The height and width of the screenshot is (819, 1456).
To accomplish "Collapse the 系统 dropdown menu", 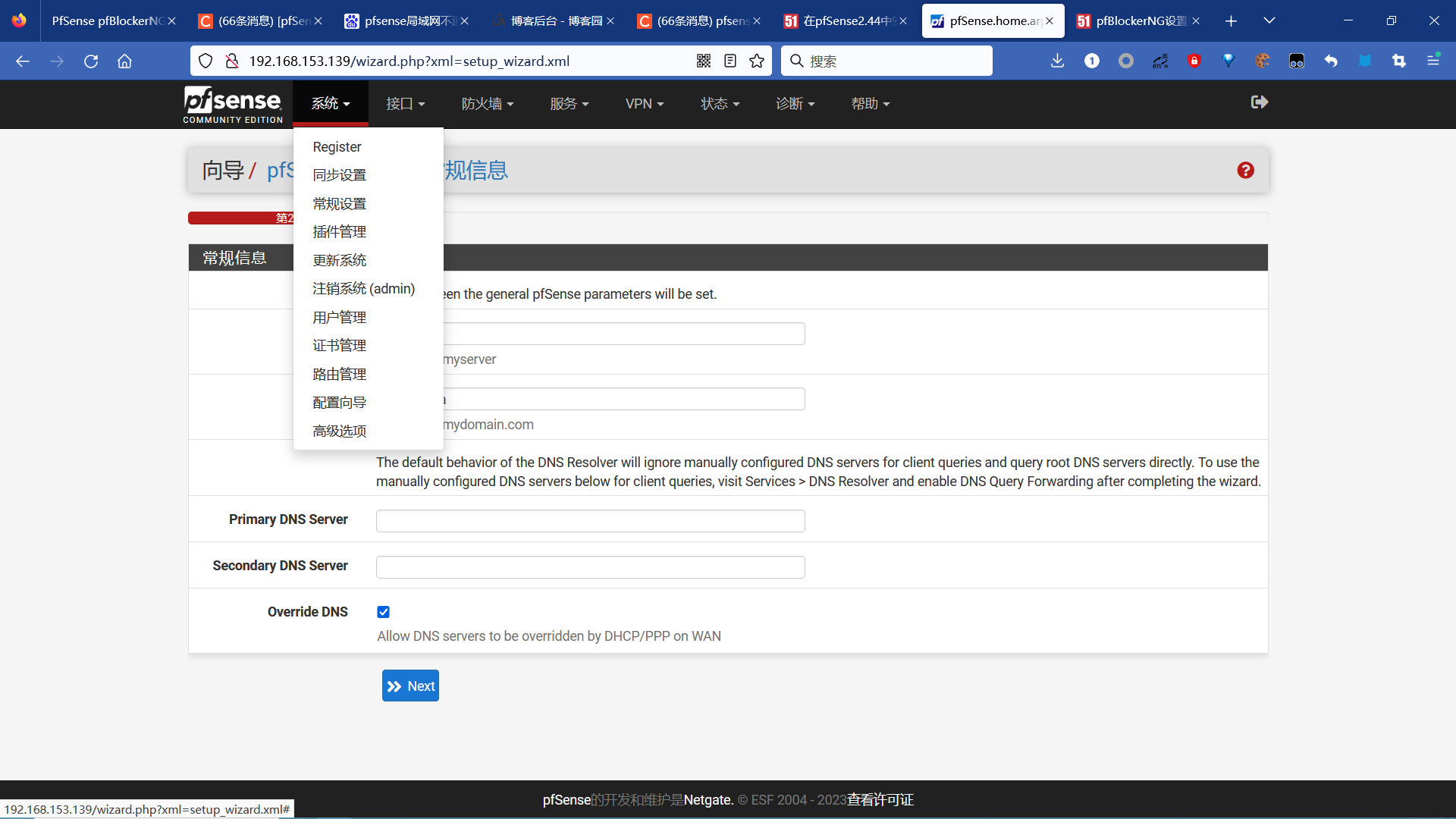I will (x=331, y=104).
